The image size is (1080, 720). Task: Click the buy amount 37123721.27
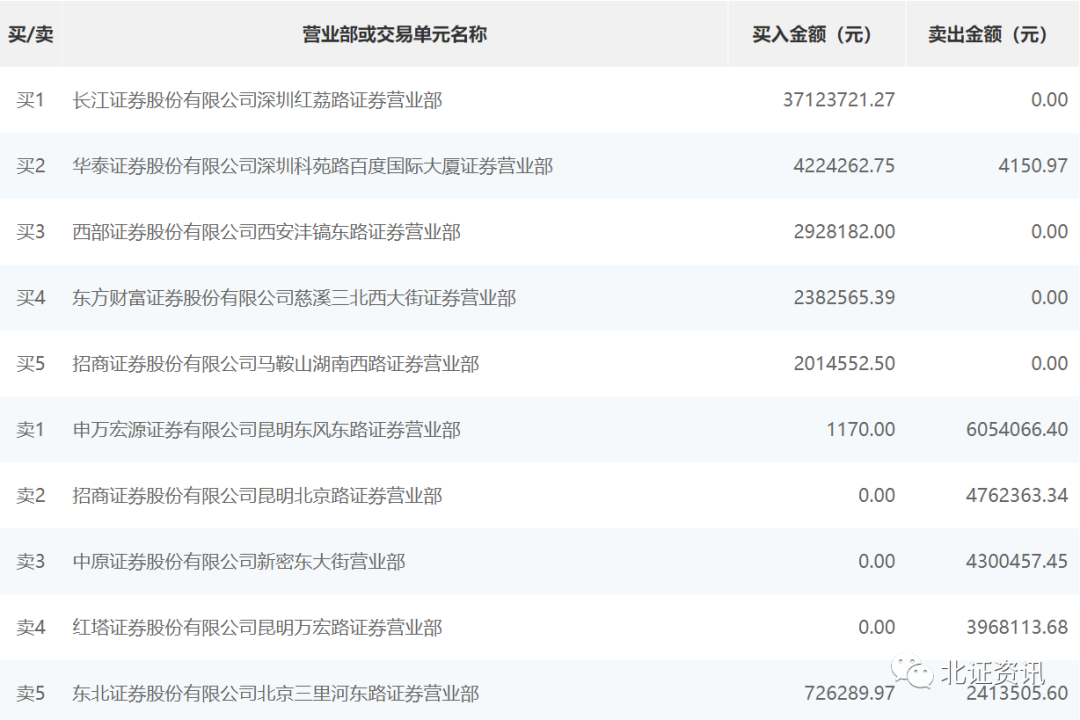pos(838,100)
